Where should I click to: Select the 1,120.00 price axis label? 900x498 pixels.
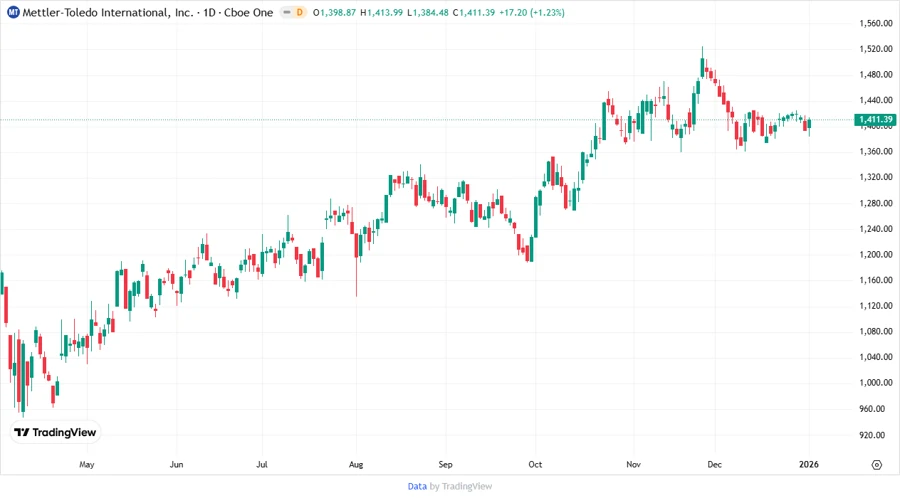click(876, 306)
